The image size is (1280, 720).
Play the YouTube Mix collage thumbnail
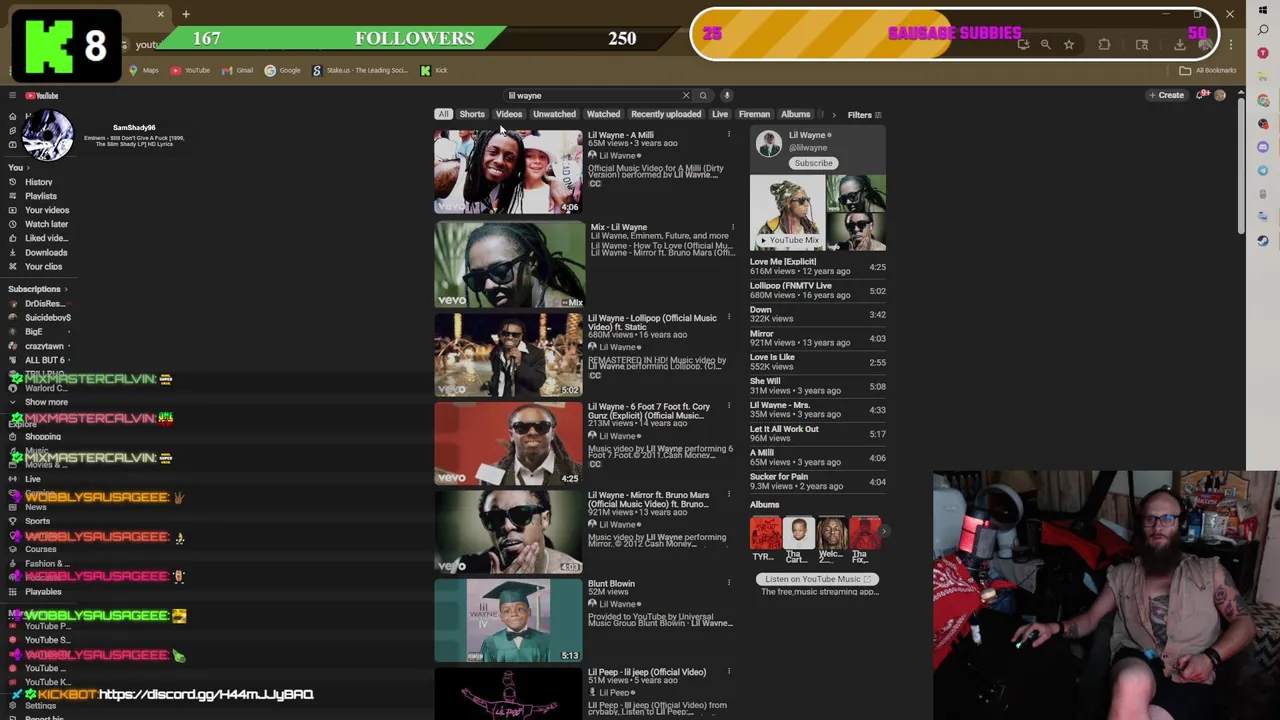(818, 213)
